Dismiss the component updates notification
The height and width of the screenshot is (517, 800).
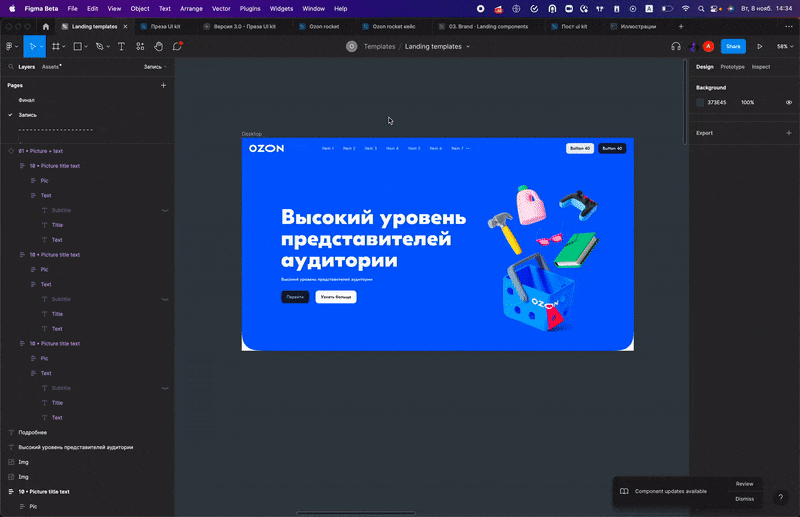tap(744, 499)
